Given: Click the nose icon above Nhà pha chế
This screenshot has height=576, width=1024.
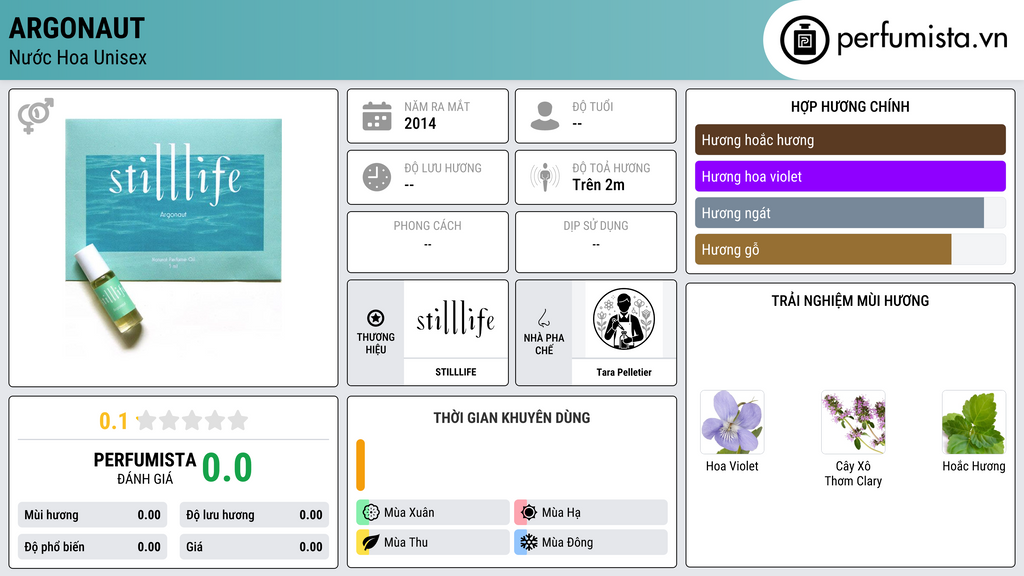Looking at the screenshot, I should tap(543, 318).
